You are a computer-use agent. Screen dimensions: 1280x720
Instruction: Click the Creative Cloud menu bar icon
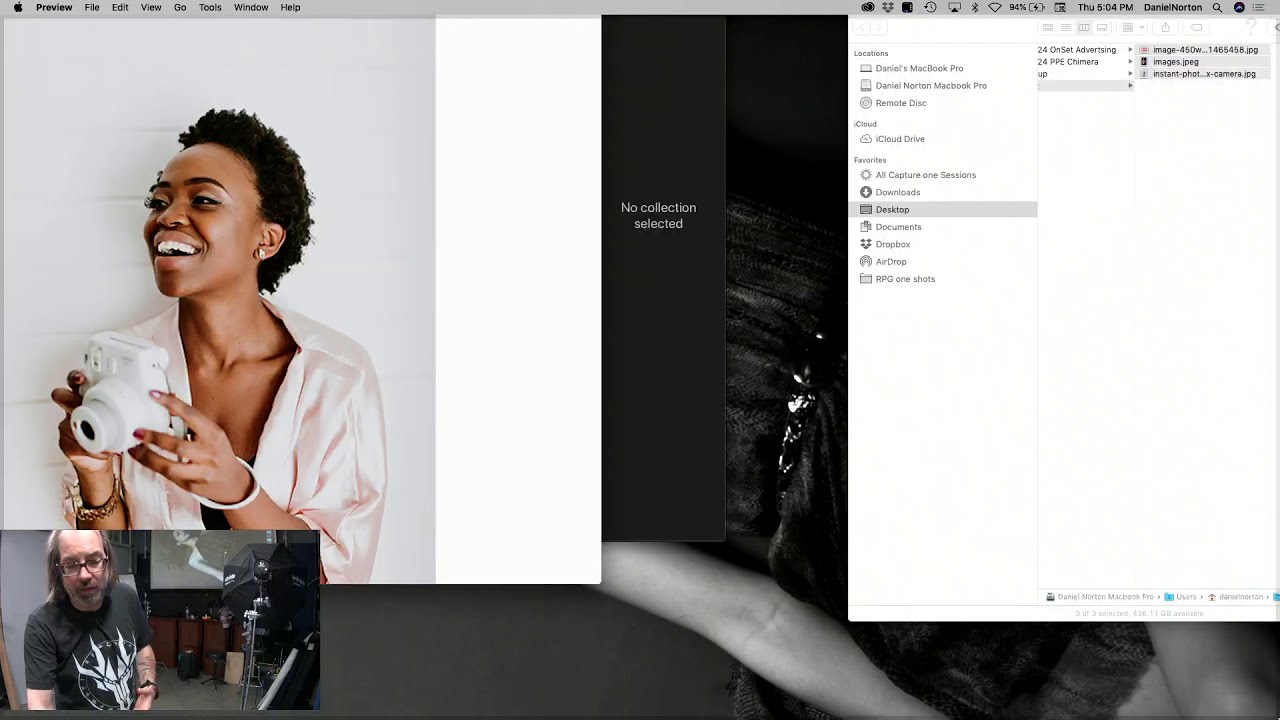(868, 7)
